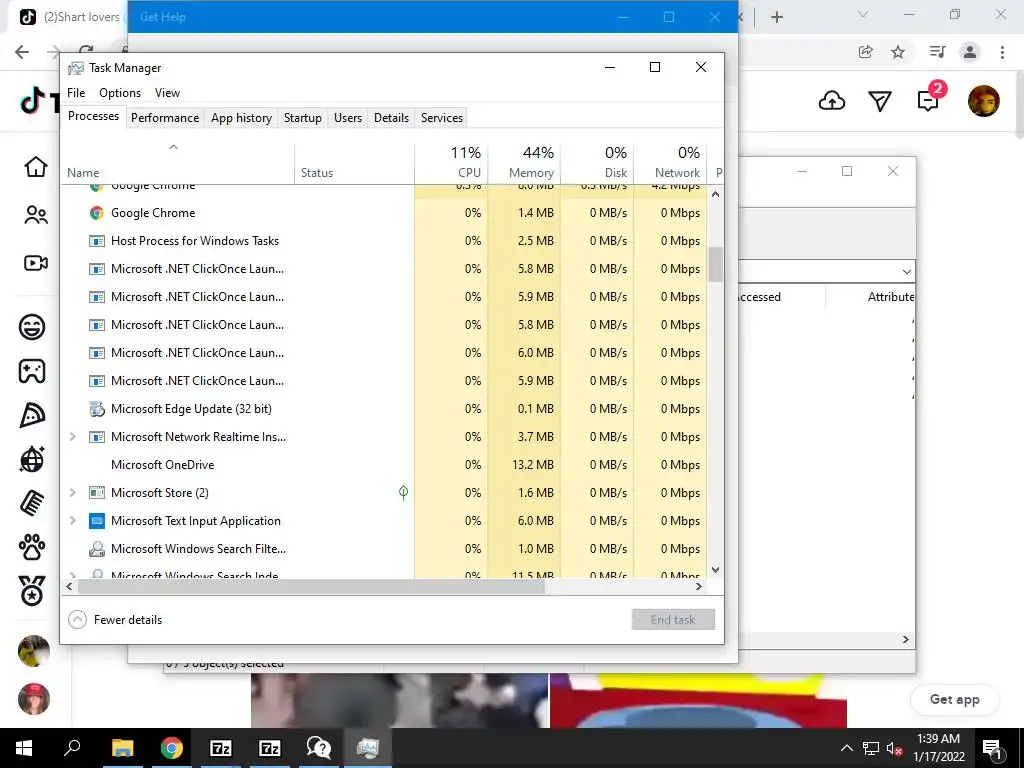Select the animals paw print category icon

tap(32, 547)
